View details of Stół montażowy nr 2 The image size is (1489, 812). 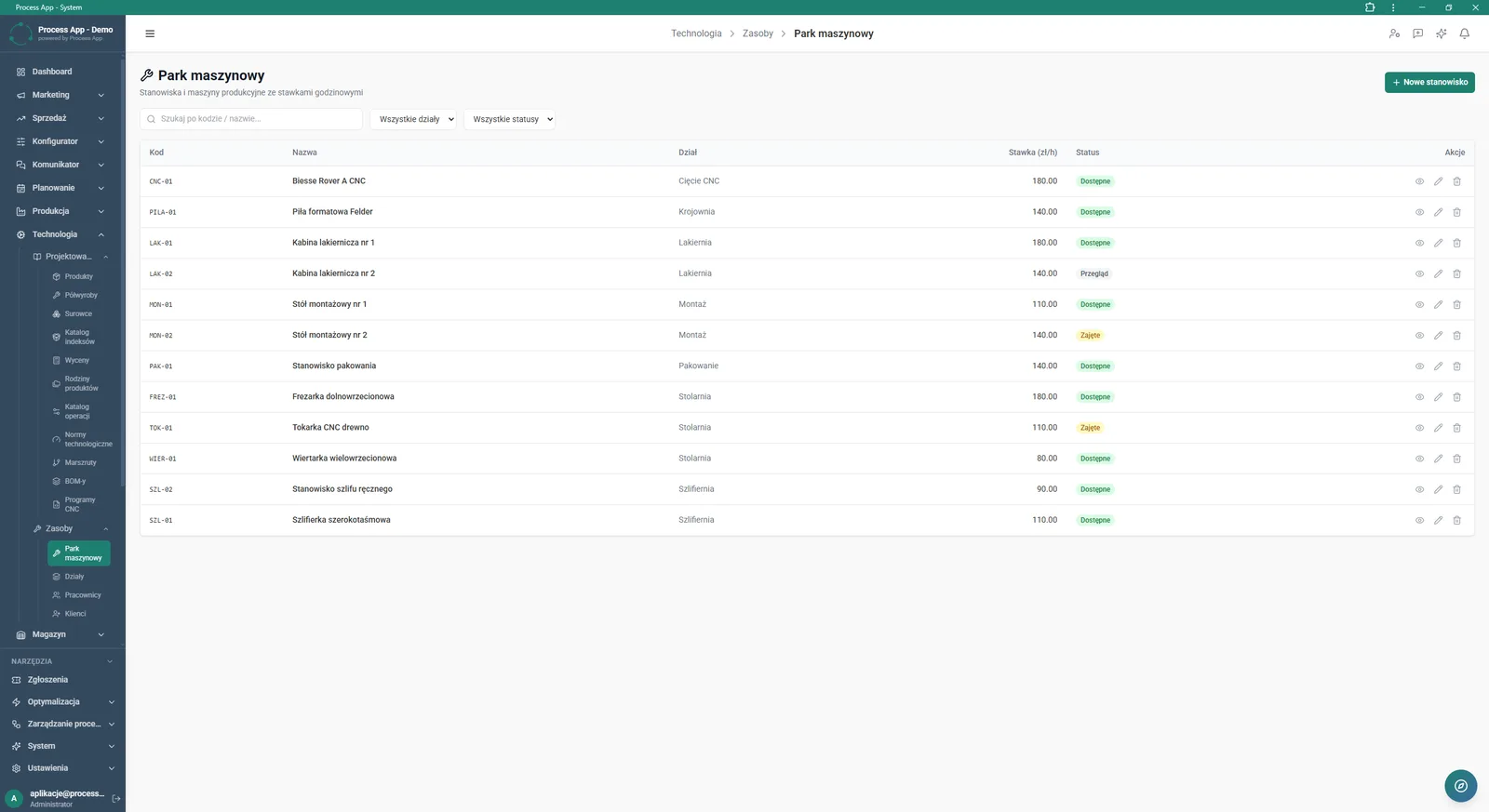click(x=1419, y=335)
